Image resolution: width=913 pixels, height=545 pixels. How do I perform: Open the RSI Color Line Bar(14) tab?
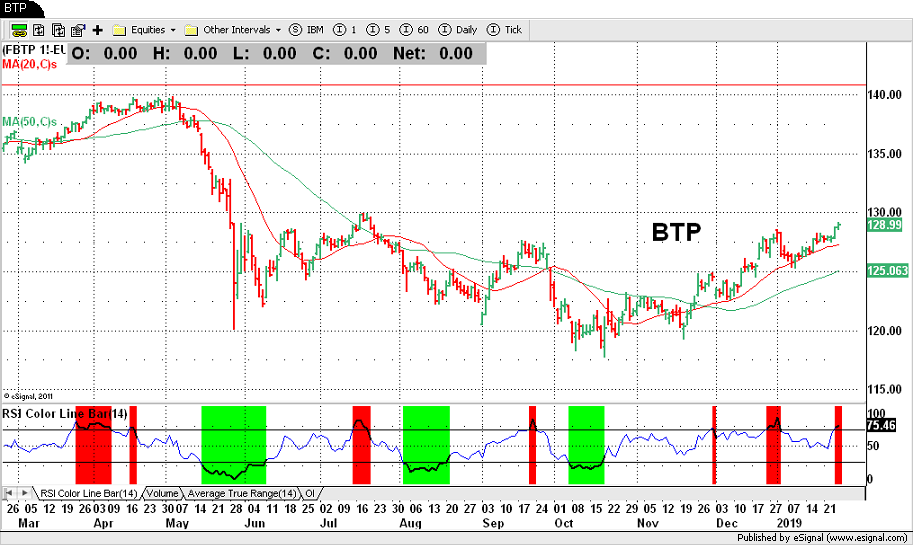pyautogui.click(x=89, y=494)
